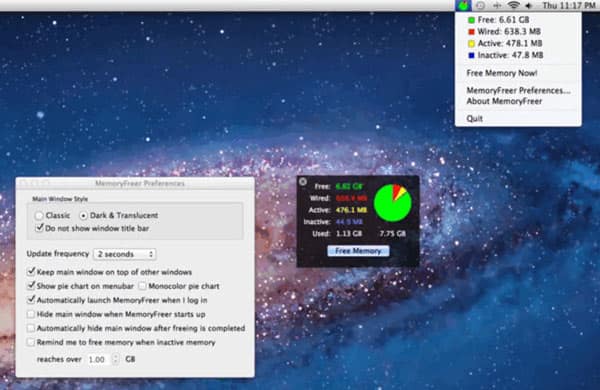
Task: Click the Wi-Fi status icon
Action: pyautogui.click(x=513, y=5)
